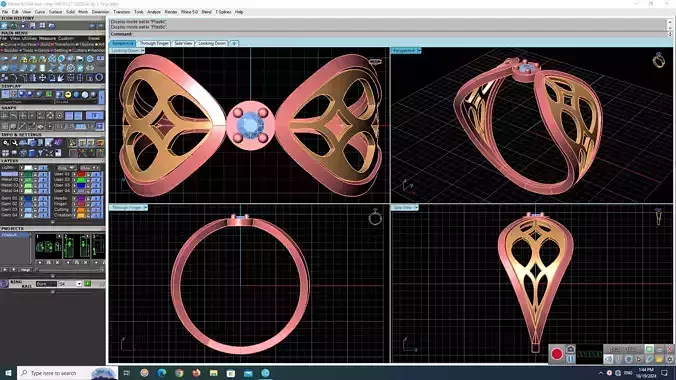Open the Ring Rail size 54 dropdown
676x380 pixels.
tap(79, 284)
